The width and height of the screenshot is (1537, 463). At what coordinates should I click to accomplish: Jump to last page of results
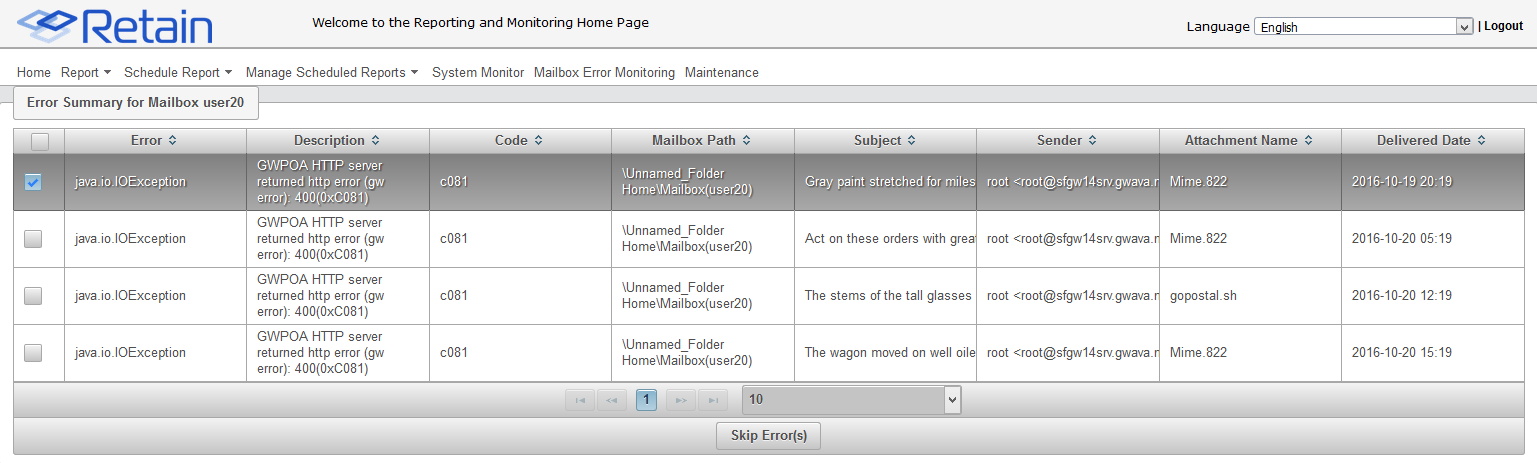pyautogui.click(x=713, y=401)
